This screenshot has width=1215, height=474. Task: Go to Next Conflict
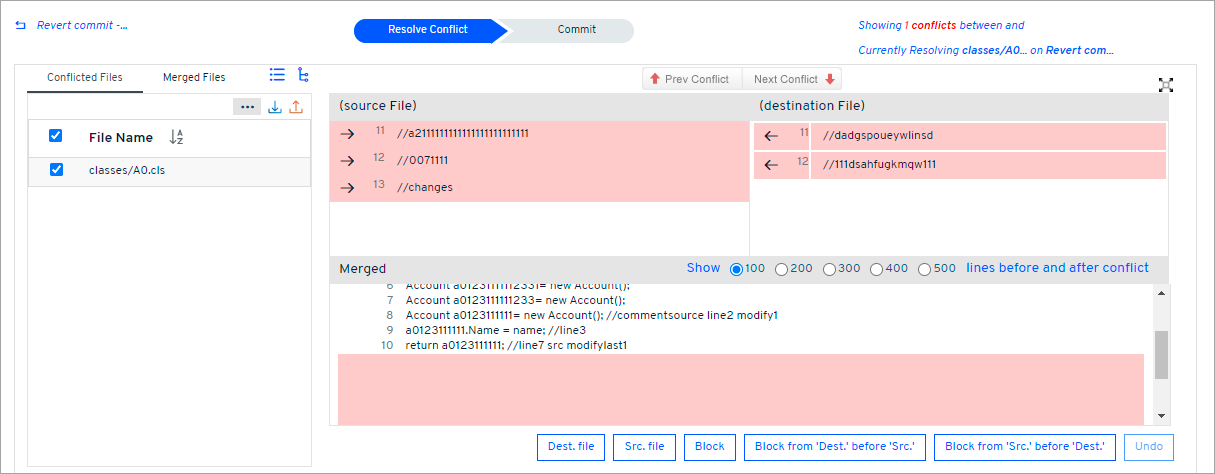(x=795, y=79)
